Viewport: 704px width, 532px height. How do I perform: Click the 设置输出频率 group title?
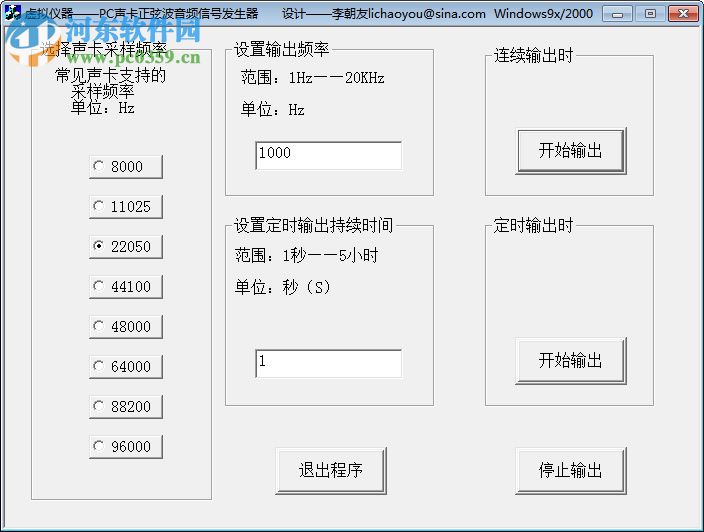(x=282, y=49)
